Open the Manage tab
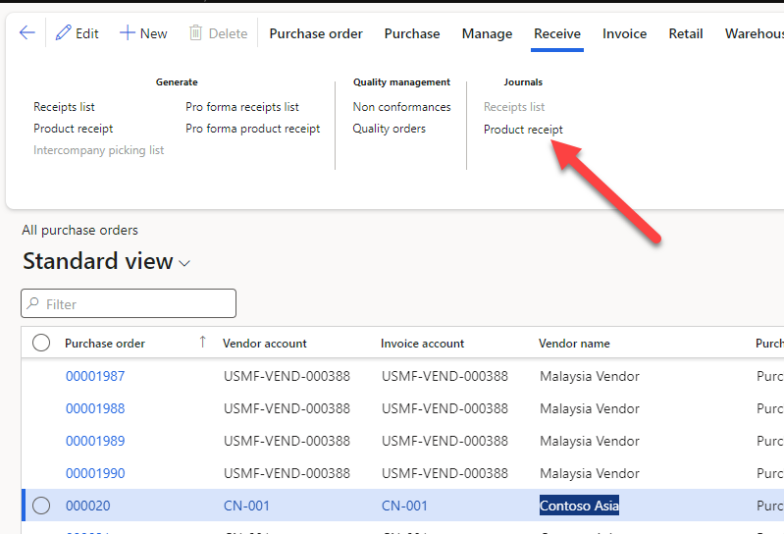This screenshot has width=784, height=534. (487, 33)
